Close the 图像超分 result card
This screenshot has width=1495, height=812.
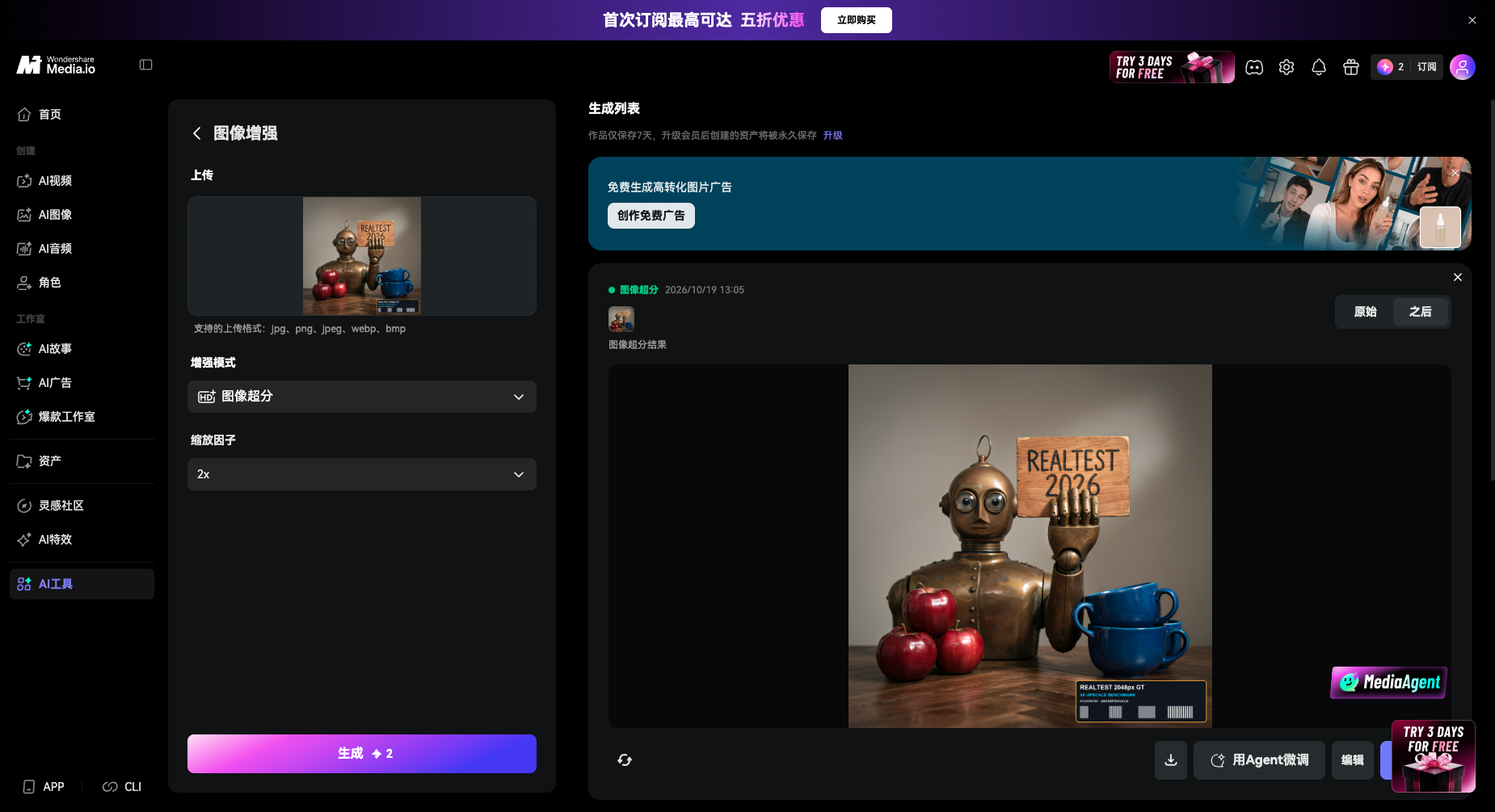tap(1458, 277)
